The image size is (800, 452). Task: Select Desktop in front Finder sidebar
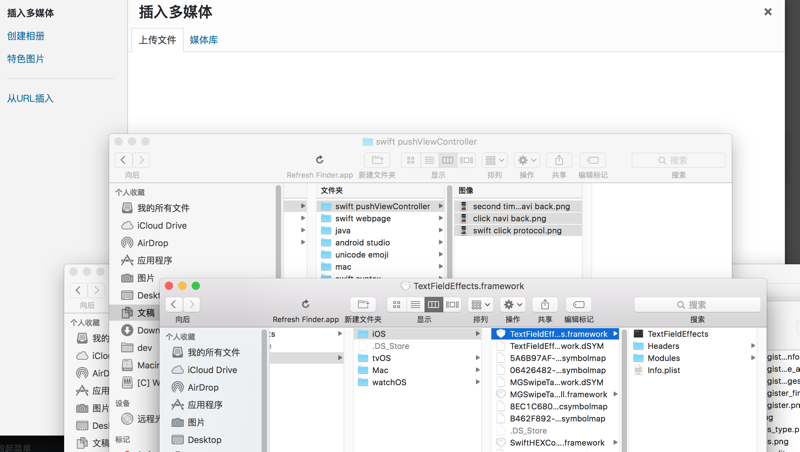[x=196, y=440]
